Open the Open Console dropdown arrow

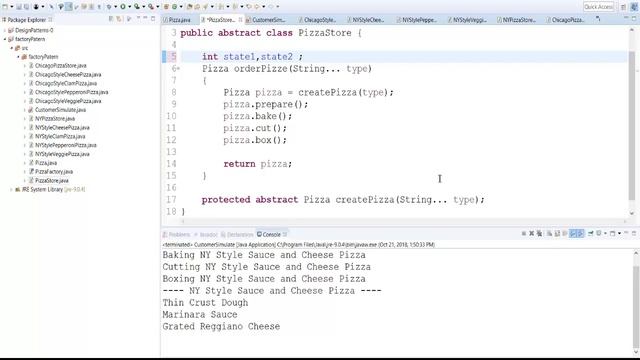coord(619,233)
